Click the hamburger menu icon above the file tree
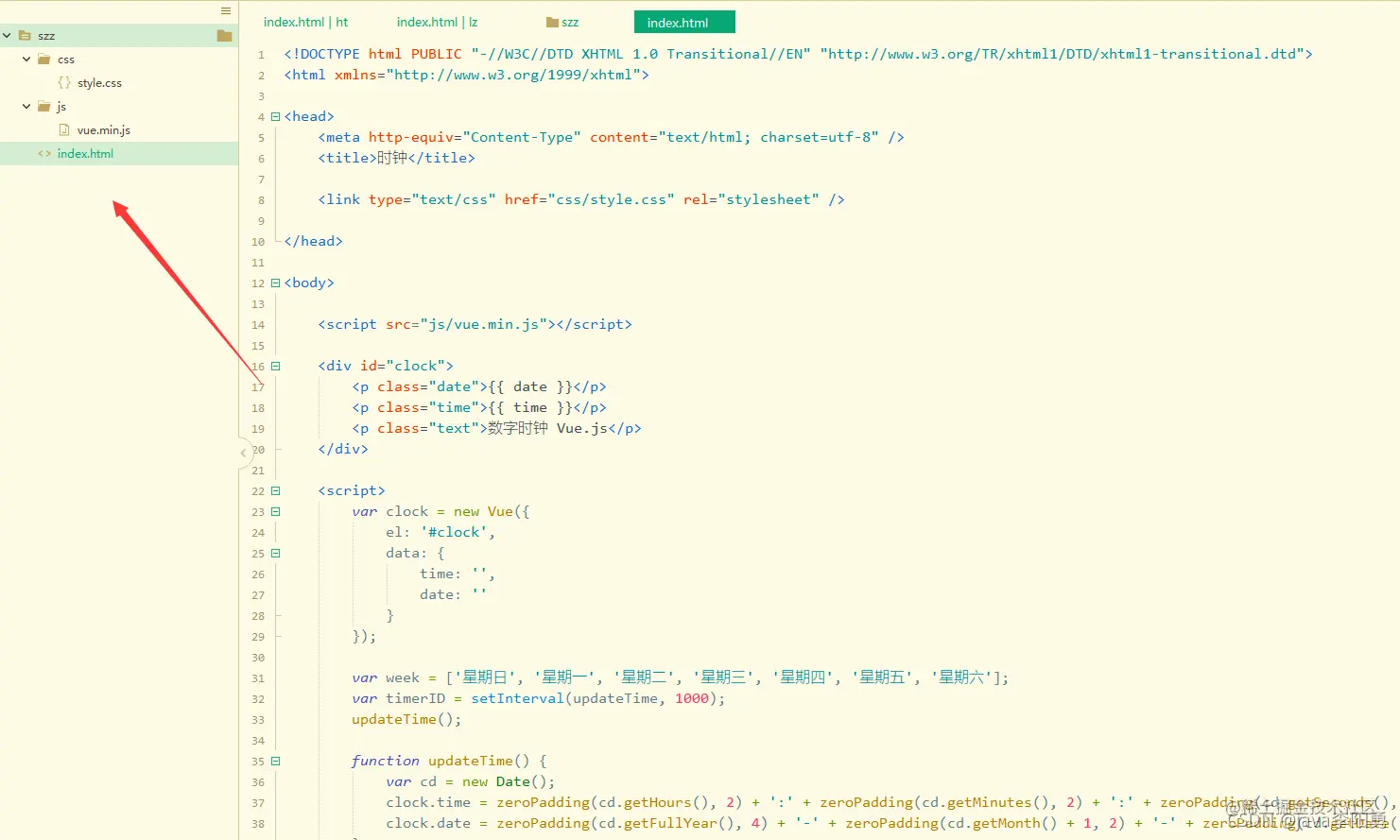This screenshot has height=840, width=1400. (225, 11)
